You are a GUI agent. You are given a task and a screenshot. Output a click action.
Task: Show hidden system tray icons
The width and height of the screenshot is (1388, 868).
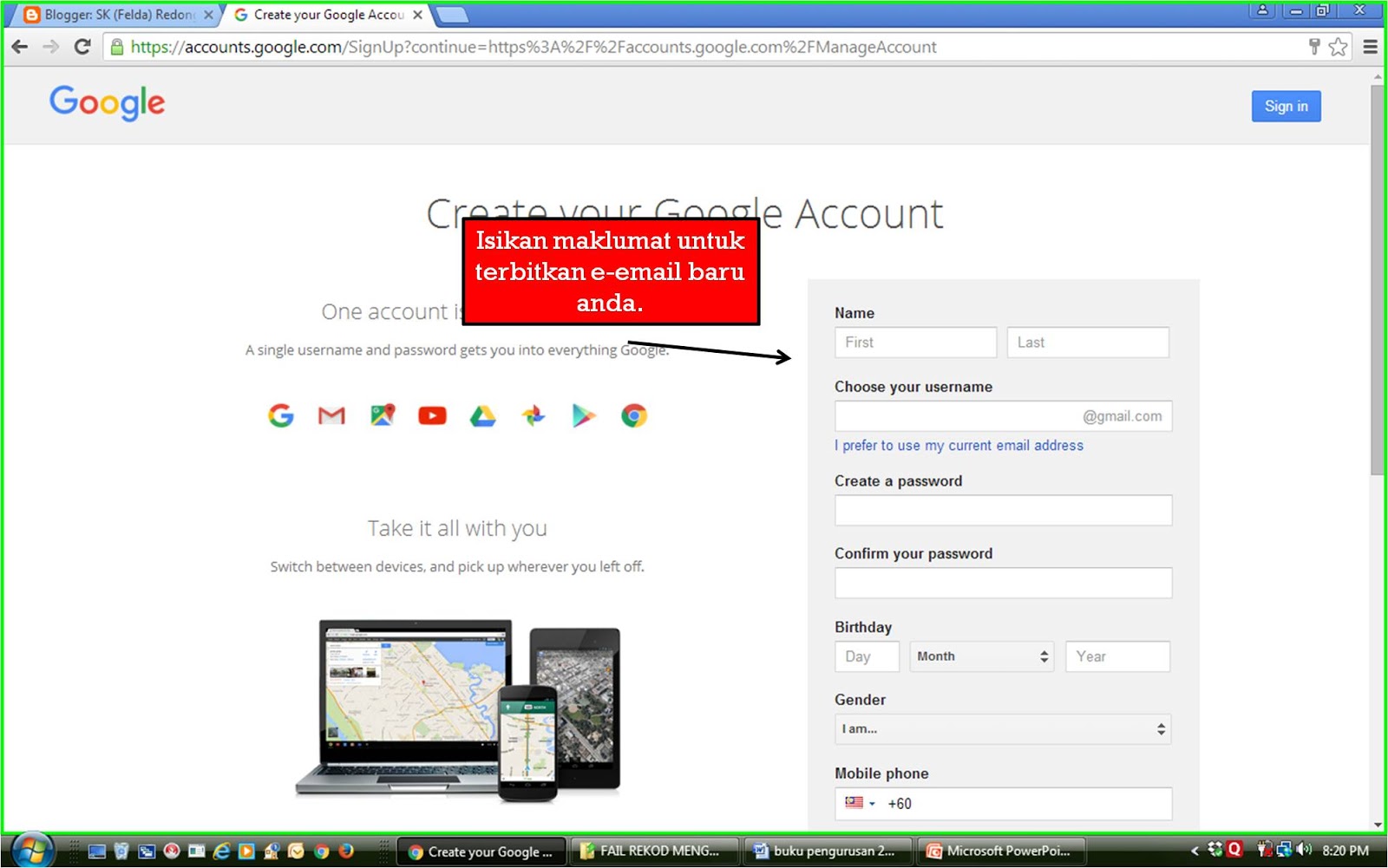coord(1195,851)
